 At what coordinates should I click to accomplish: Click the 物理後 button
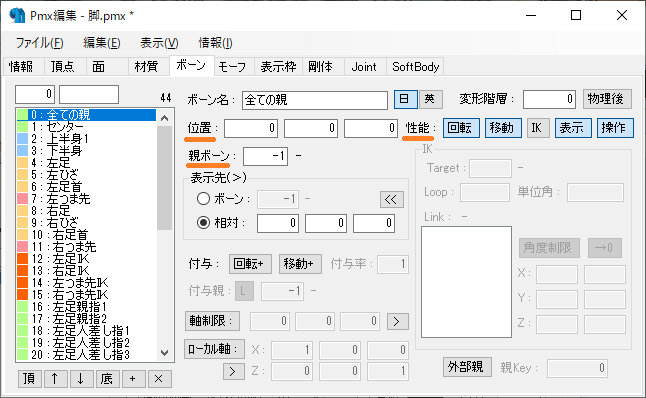607,99
